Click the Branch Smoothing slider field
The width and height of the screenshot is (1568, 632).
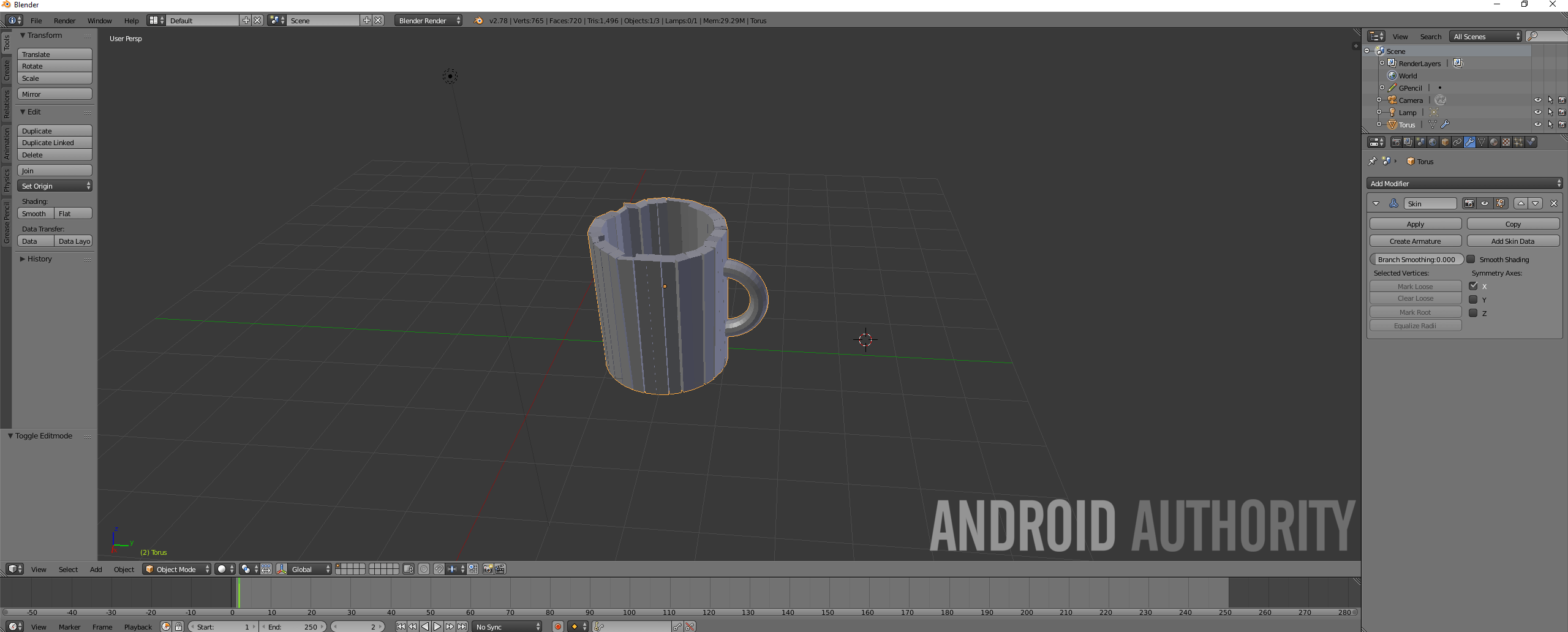(x=1415, y=260)
